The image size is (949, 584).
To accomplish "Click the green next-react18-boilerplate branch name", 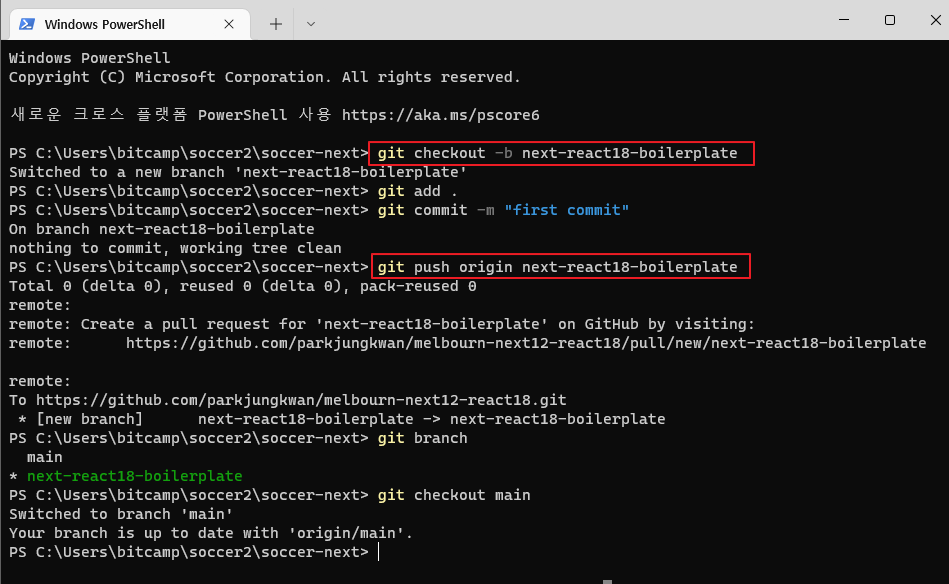I will (x=134, y=476).
